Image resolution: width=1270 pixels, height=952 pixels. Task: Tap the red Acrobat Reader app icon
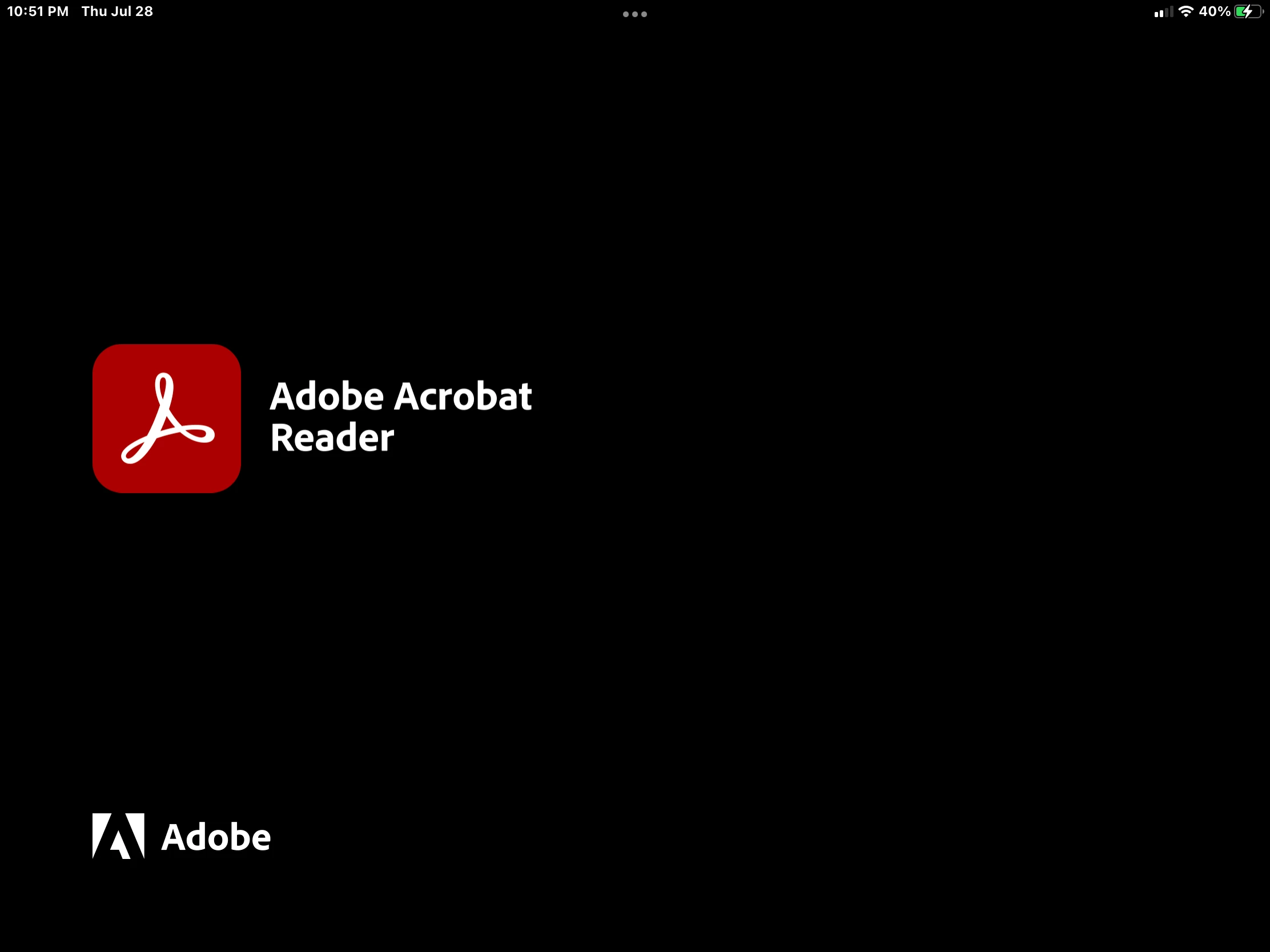(167, 418)
